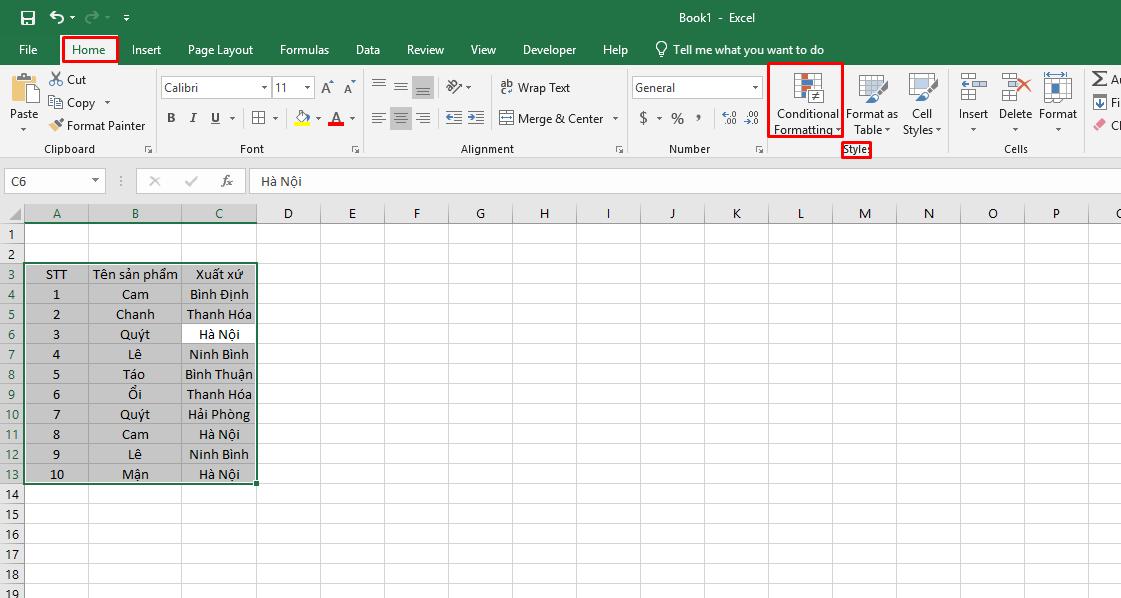Click the Undo button
This screenshot has height=598, width=1121.
(x=60, y=17)
